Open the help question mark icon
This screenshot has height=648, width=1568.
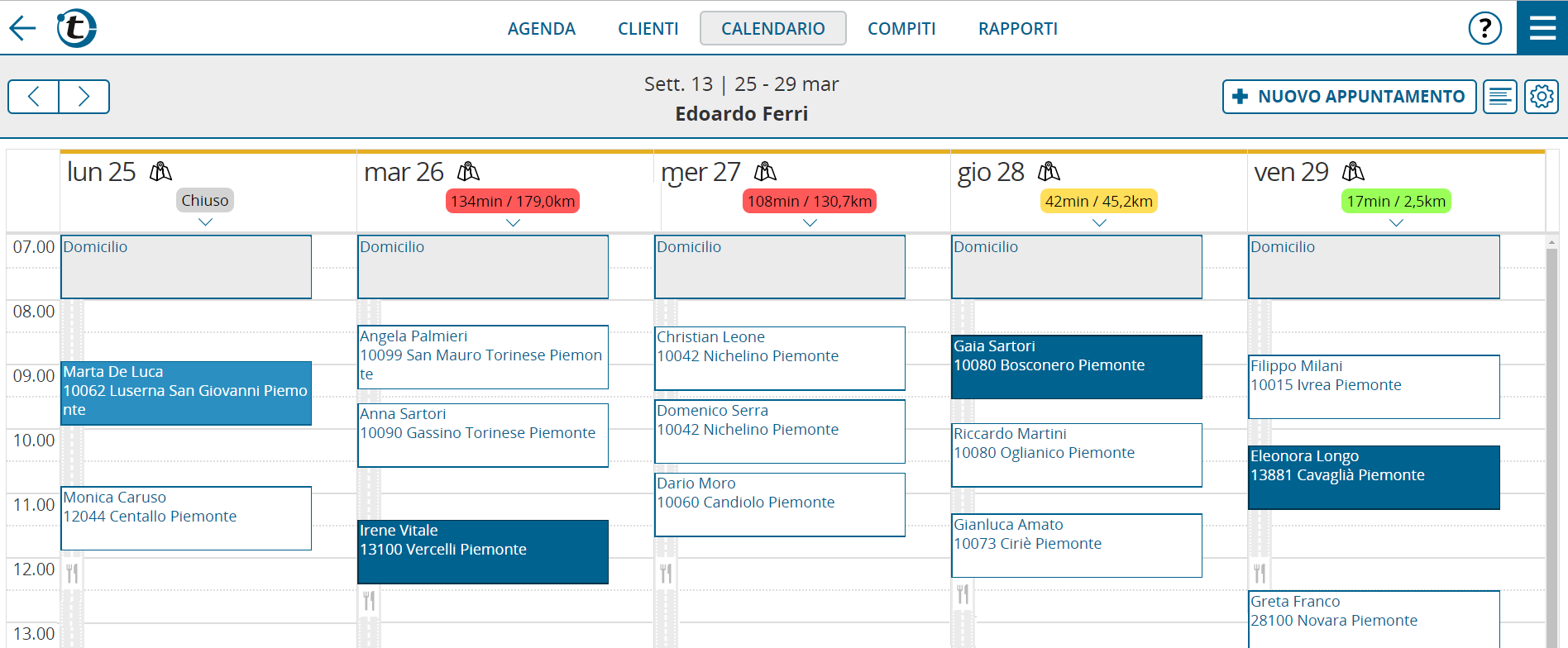pos(1484,28)
